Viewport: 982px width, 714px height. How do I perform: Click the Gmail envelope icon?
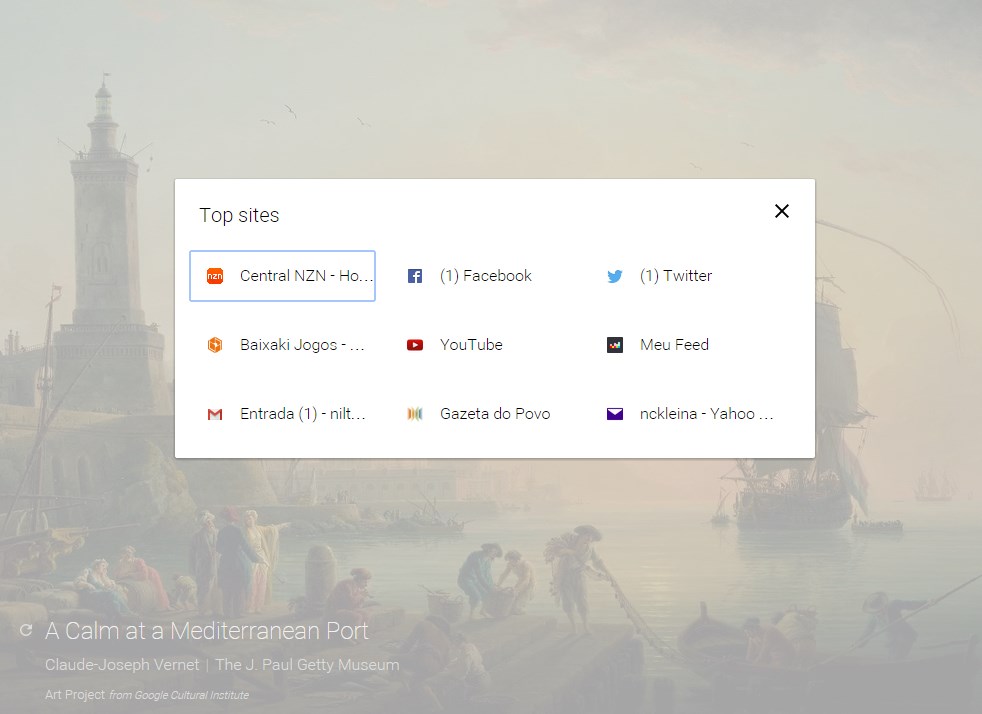pos(215,414)
